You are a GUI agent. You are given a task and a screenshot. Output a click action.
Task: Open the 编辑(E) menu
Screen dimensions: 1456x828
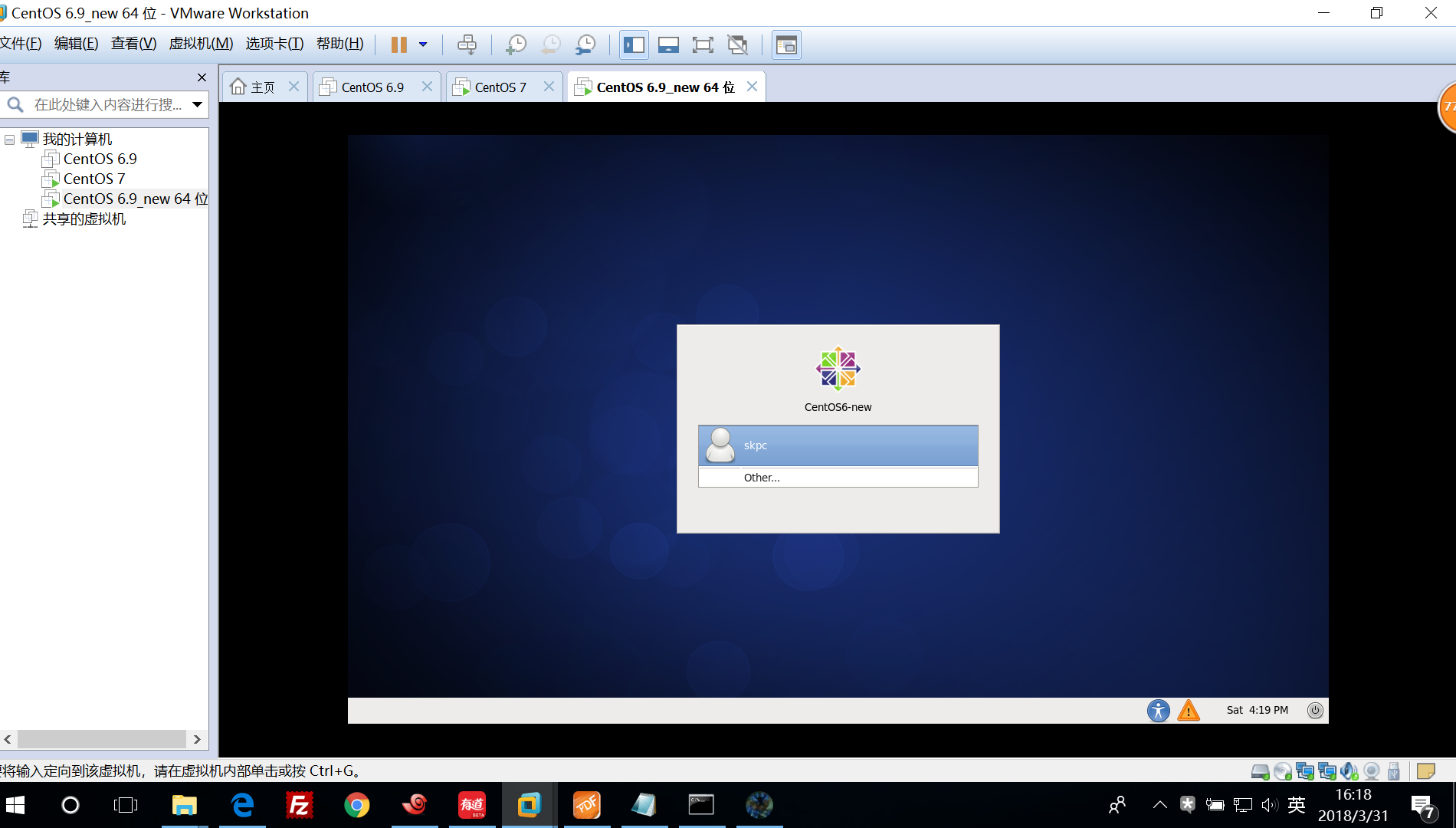tap(76, 44)
